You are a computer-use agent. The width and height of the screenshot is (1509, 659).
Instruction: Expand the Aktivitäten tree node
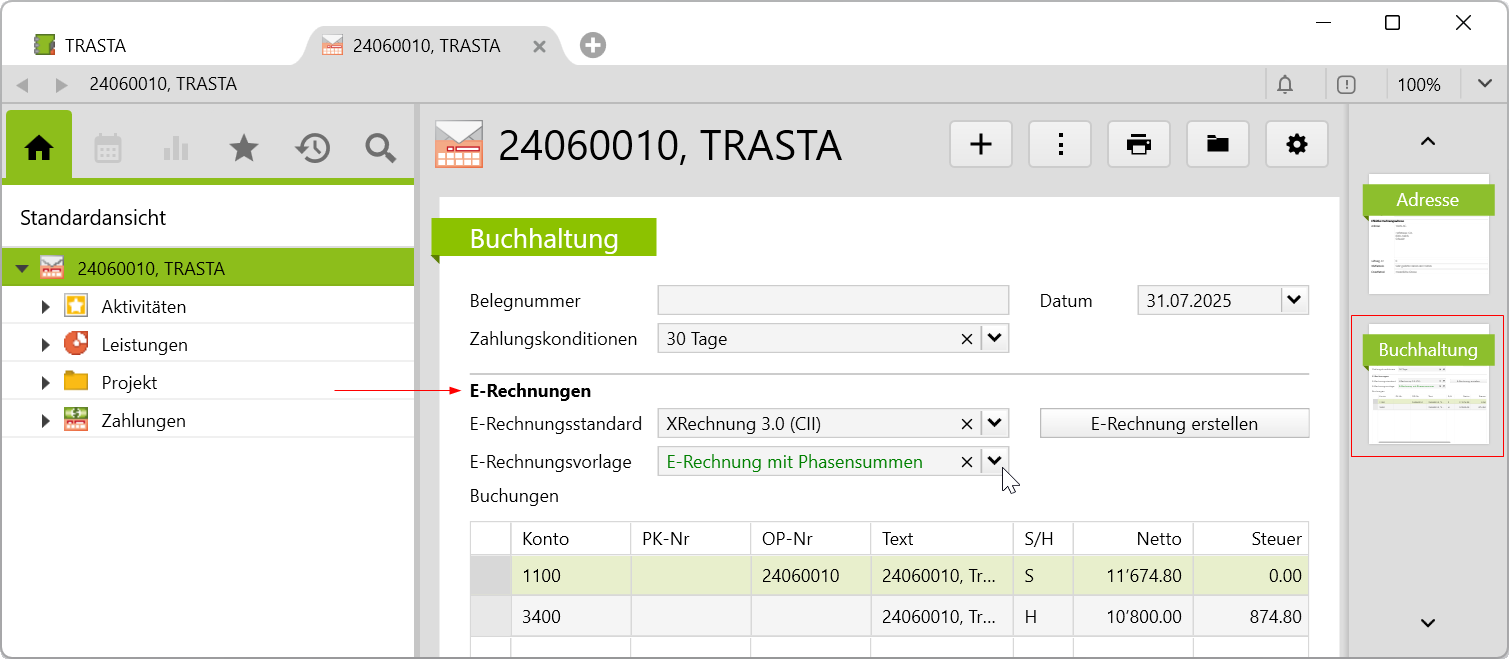[x=45, y=307]
